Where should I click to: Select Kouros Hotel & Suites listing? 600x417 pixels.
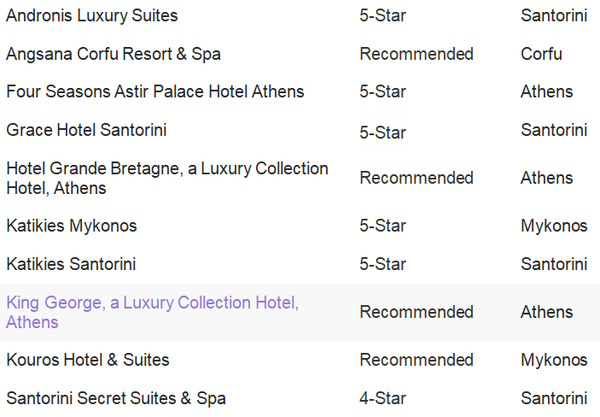click(88, 360)
